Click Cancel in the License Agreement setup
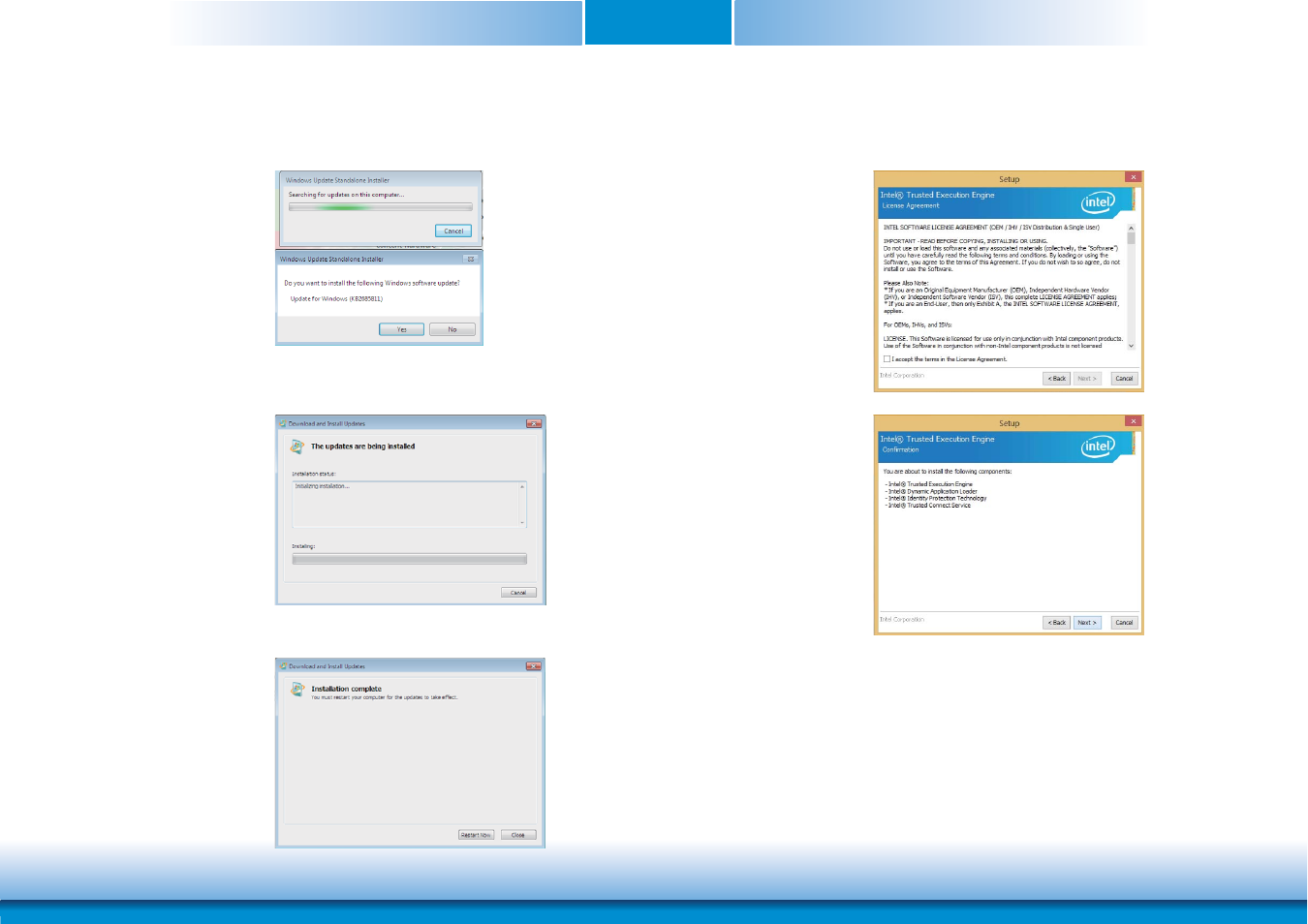The width and height of the screenshot is (1308, 924). tap(1124, 379)
